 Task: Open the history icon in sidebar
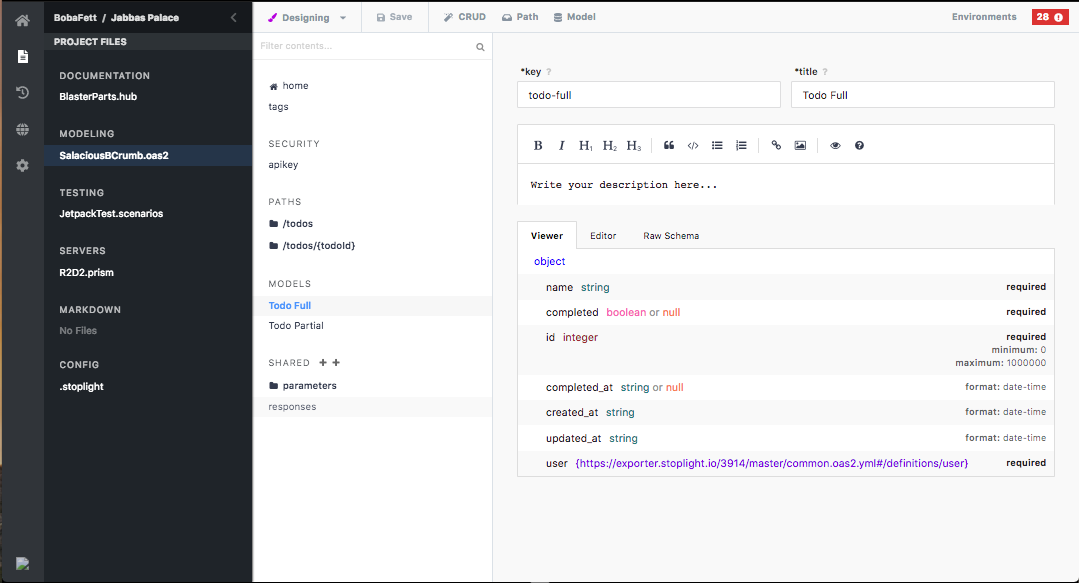22,93
